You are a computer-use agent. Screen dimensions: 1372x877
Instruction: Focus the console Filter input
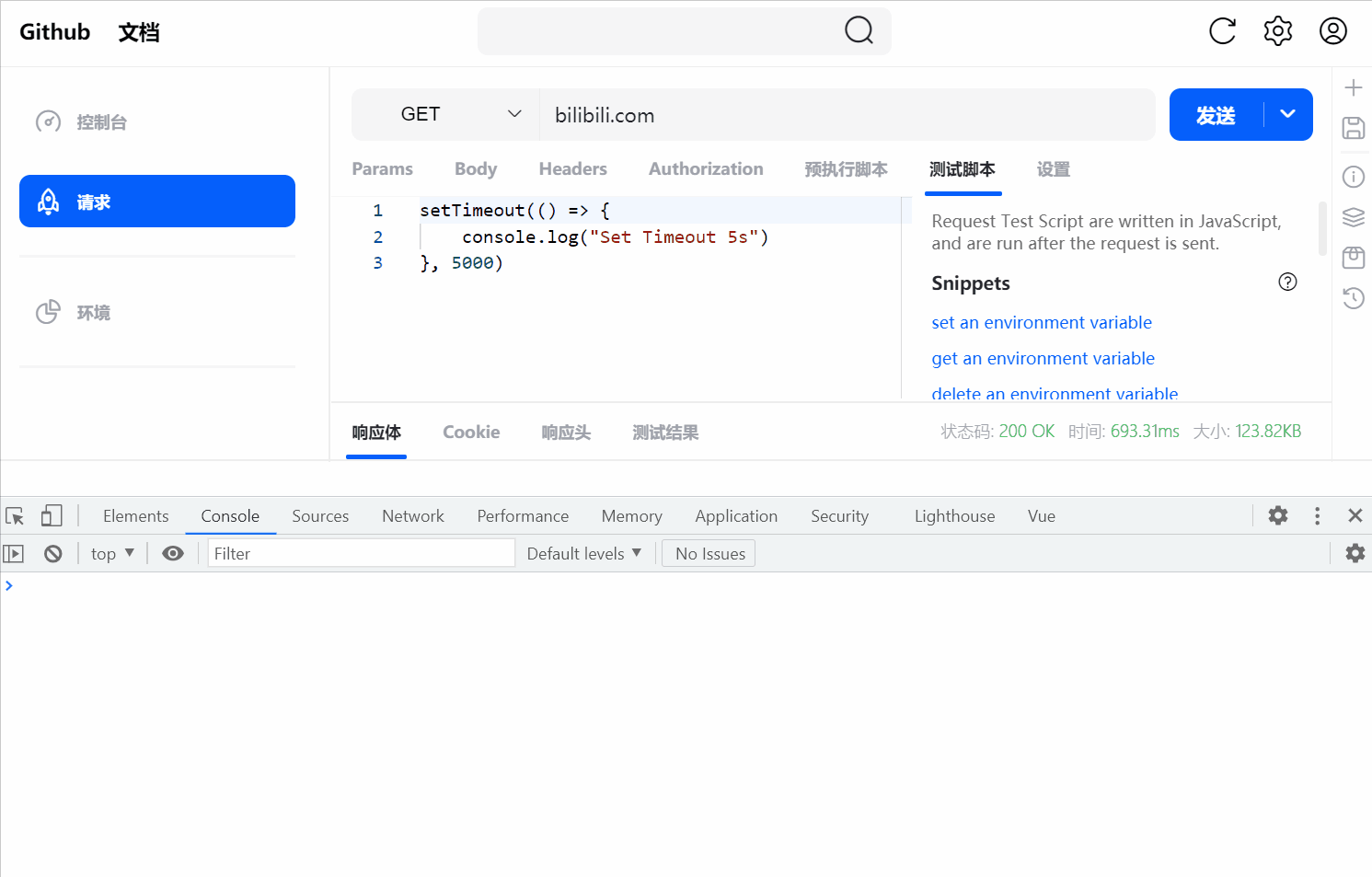[362, 553]
